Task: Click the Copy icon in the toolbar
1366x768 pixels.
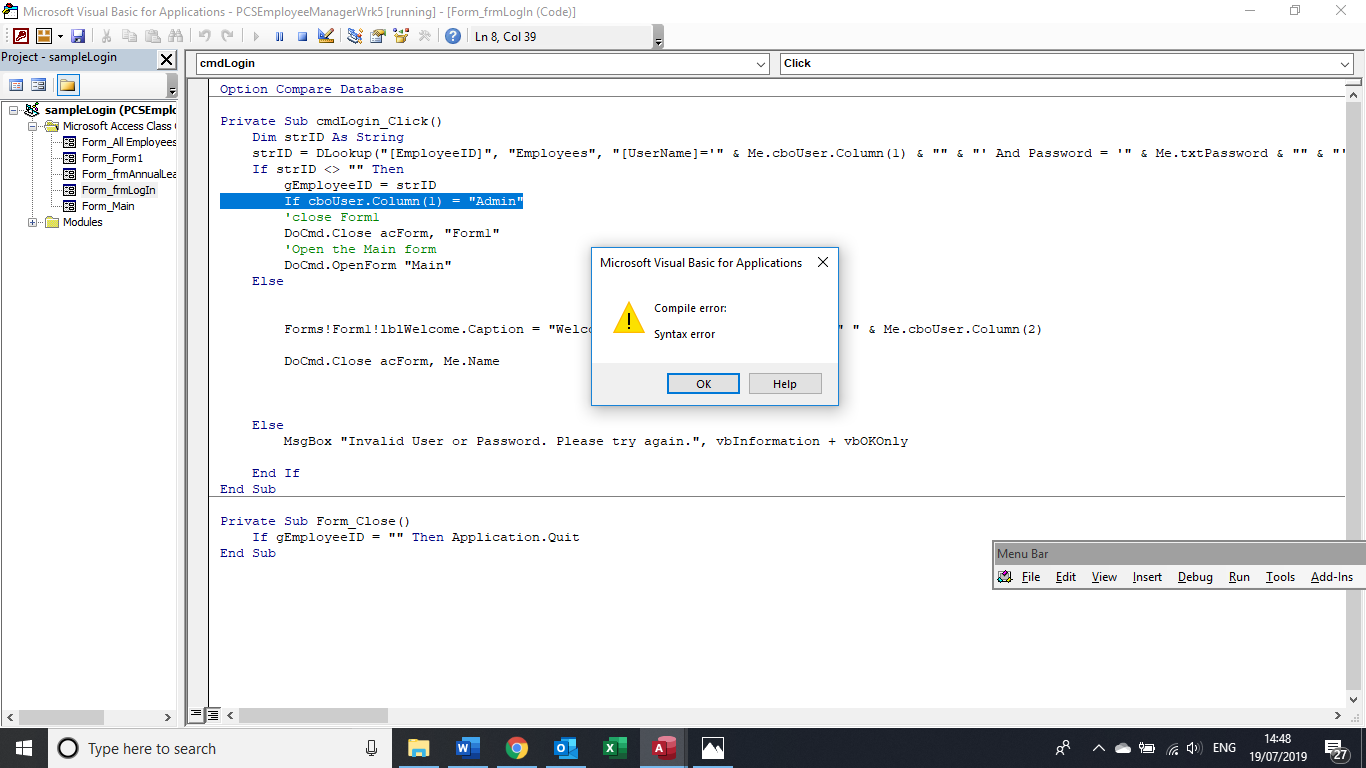Action: 129,36
